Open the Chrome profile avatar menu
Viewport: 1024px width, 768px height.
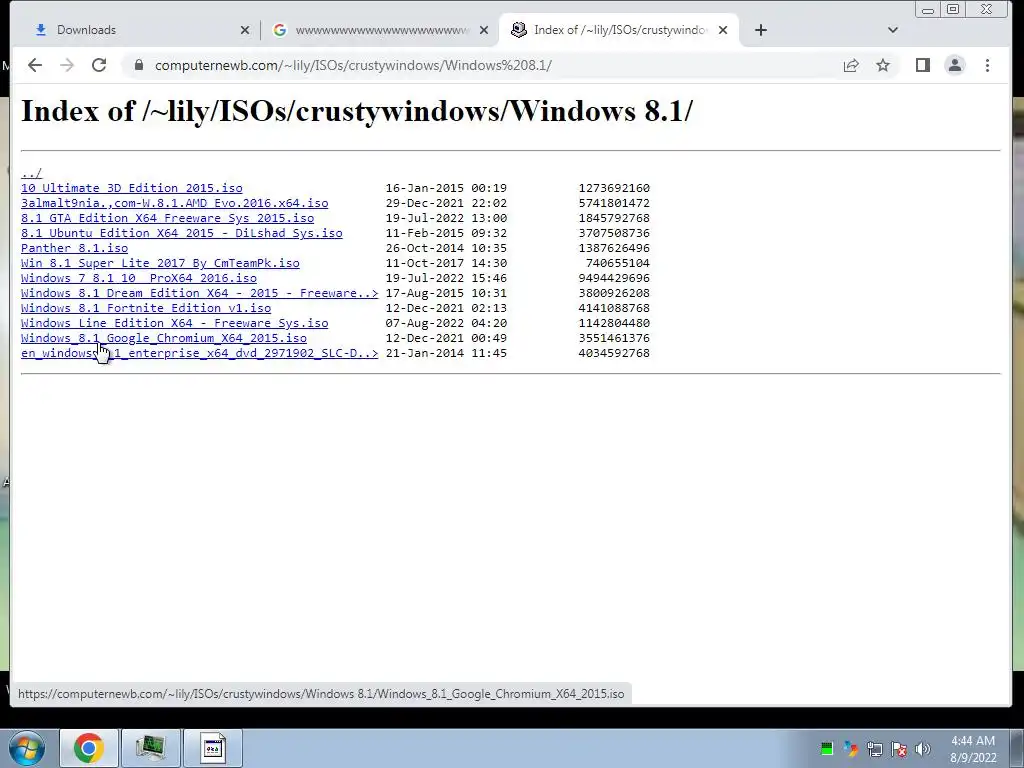pos(955,65)
